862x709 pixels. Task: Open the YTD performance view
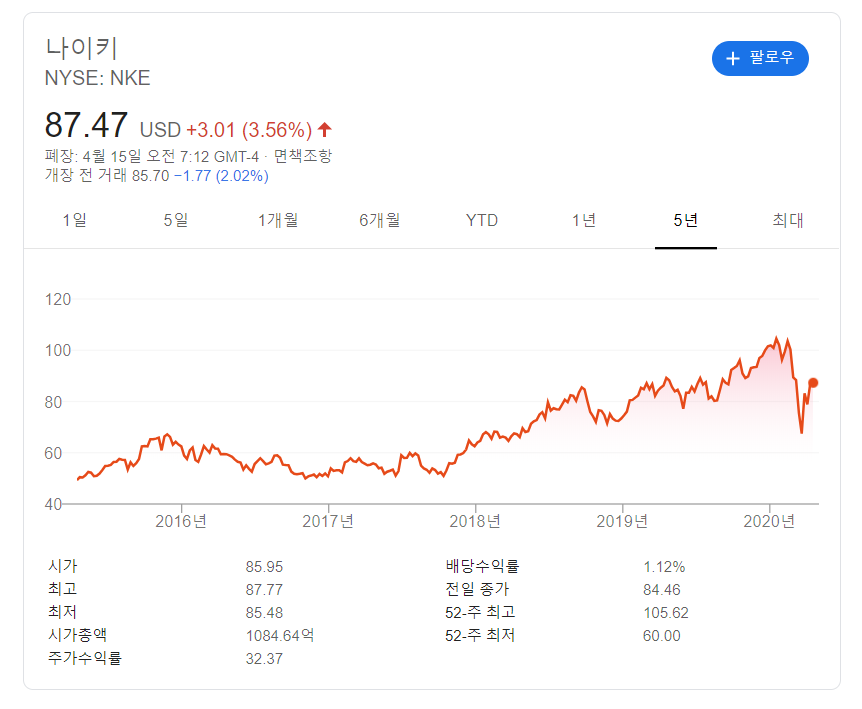pyautogui.click(x=481, y=221)
